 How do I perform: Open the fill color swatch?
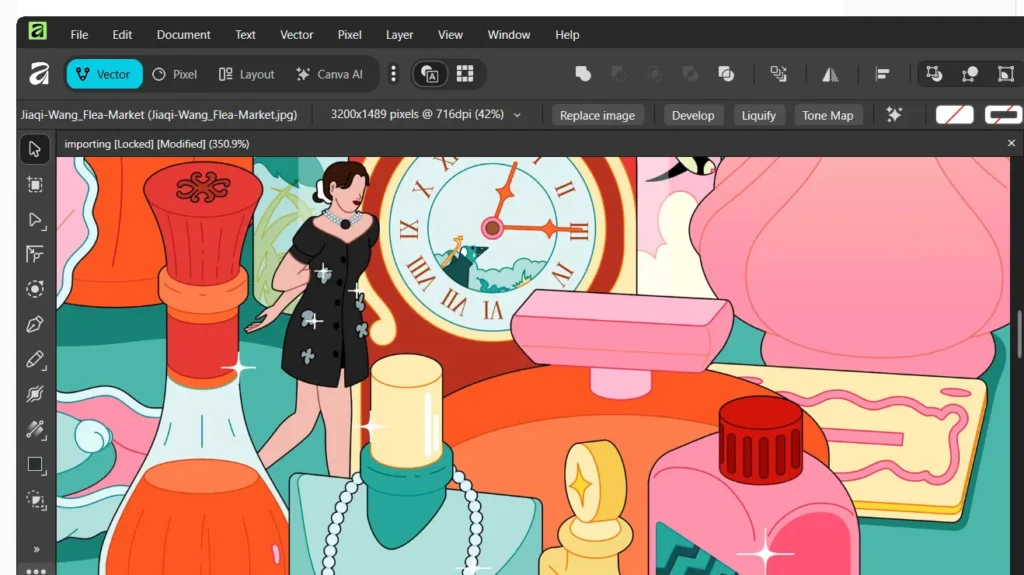point(954,115)
